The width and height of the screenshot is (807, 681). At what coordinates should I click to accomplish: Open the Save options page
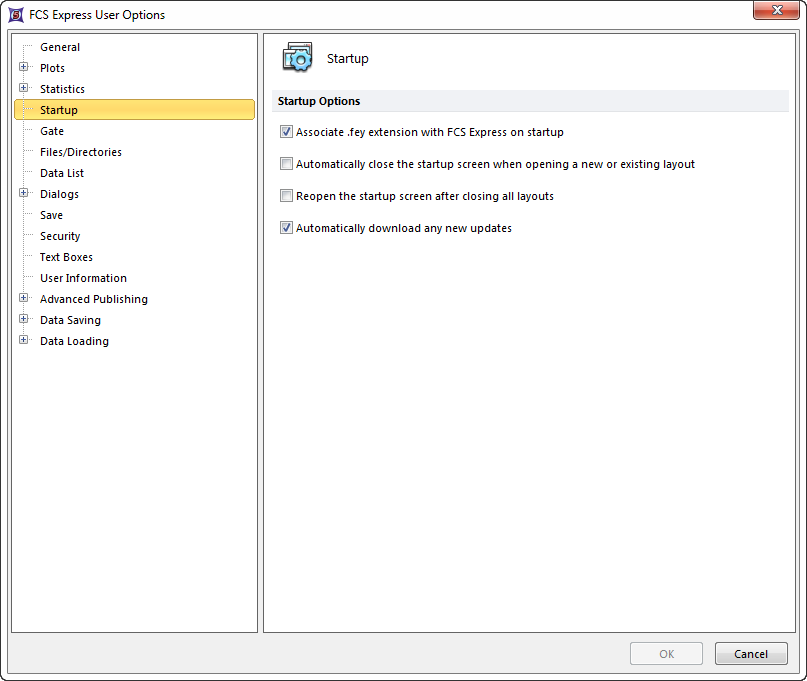point(51,215)
